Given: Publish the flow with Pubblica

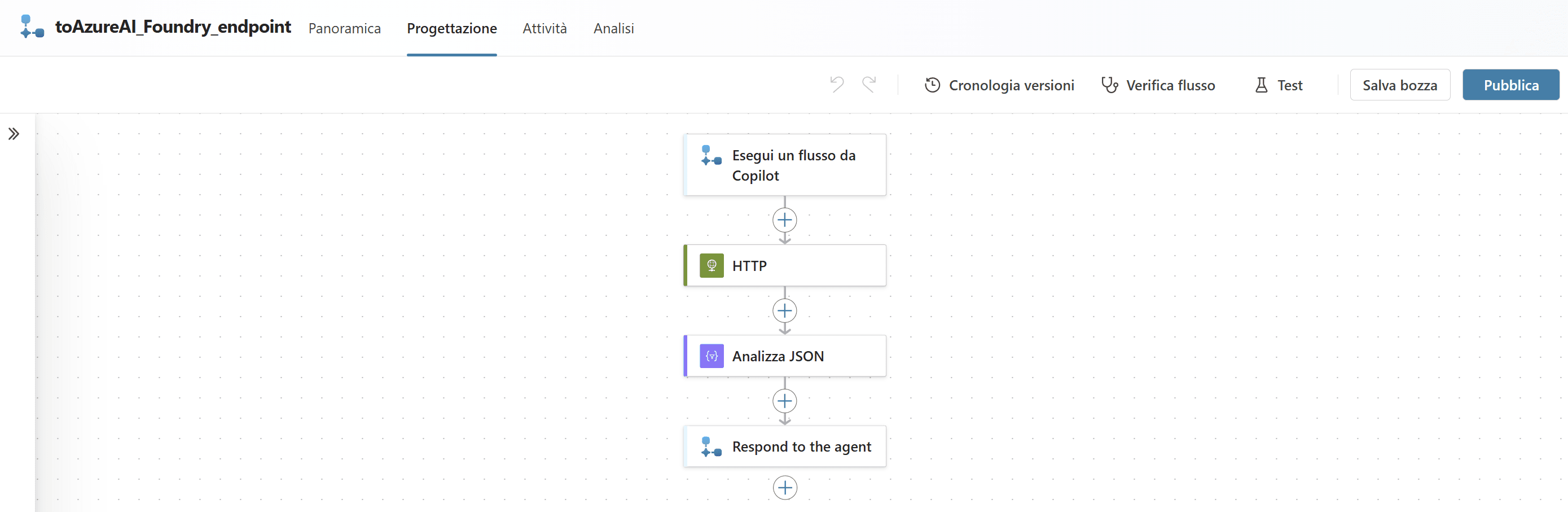Looking at the screenshot, I should coord(1511,85).
